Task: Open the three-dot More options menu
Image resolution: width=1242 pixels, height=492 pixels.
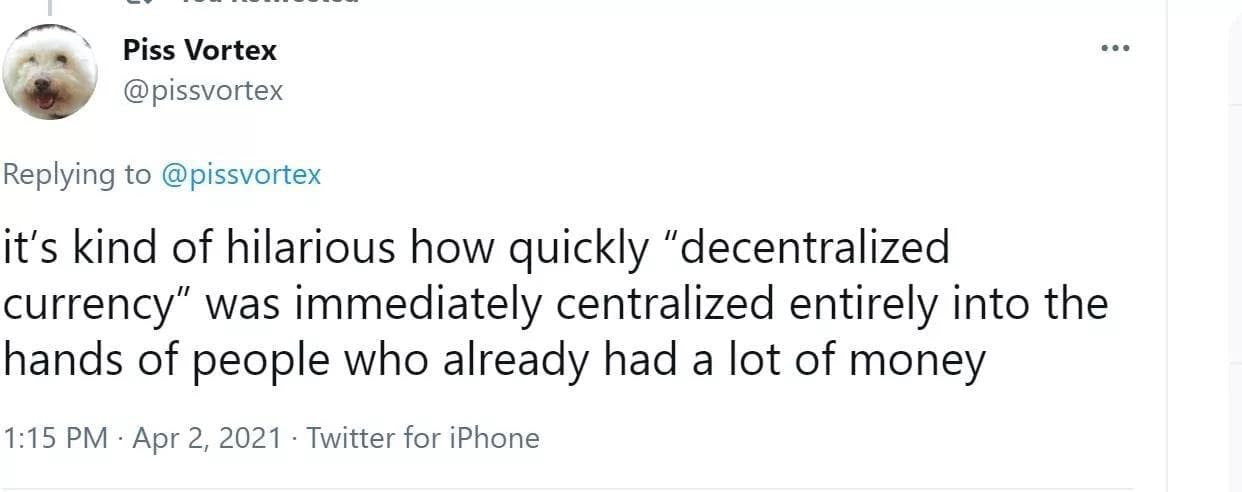Action: click(1114, 48)
